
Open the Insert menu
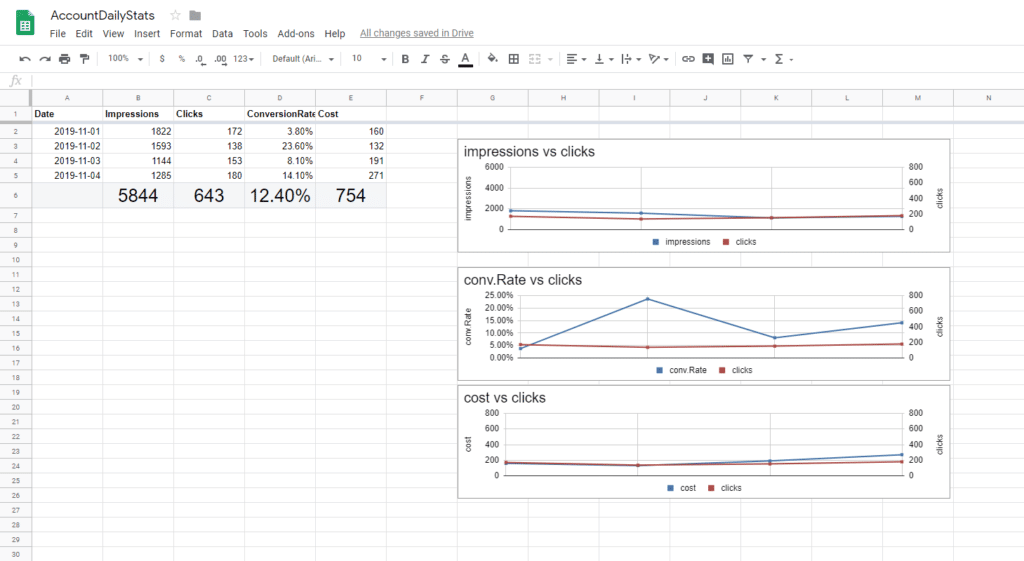tap(147, 33)
